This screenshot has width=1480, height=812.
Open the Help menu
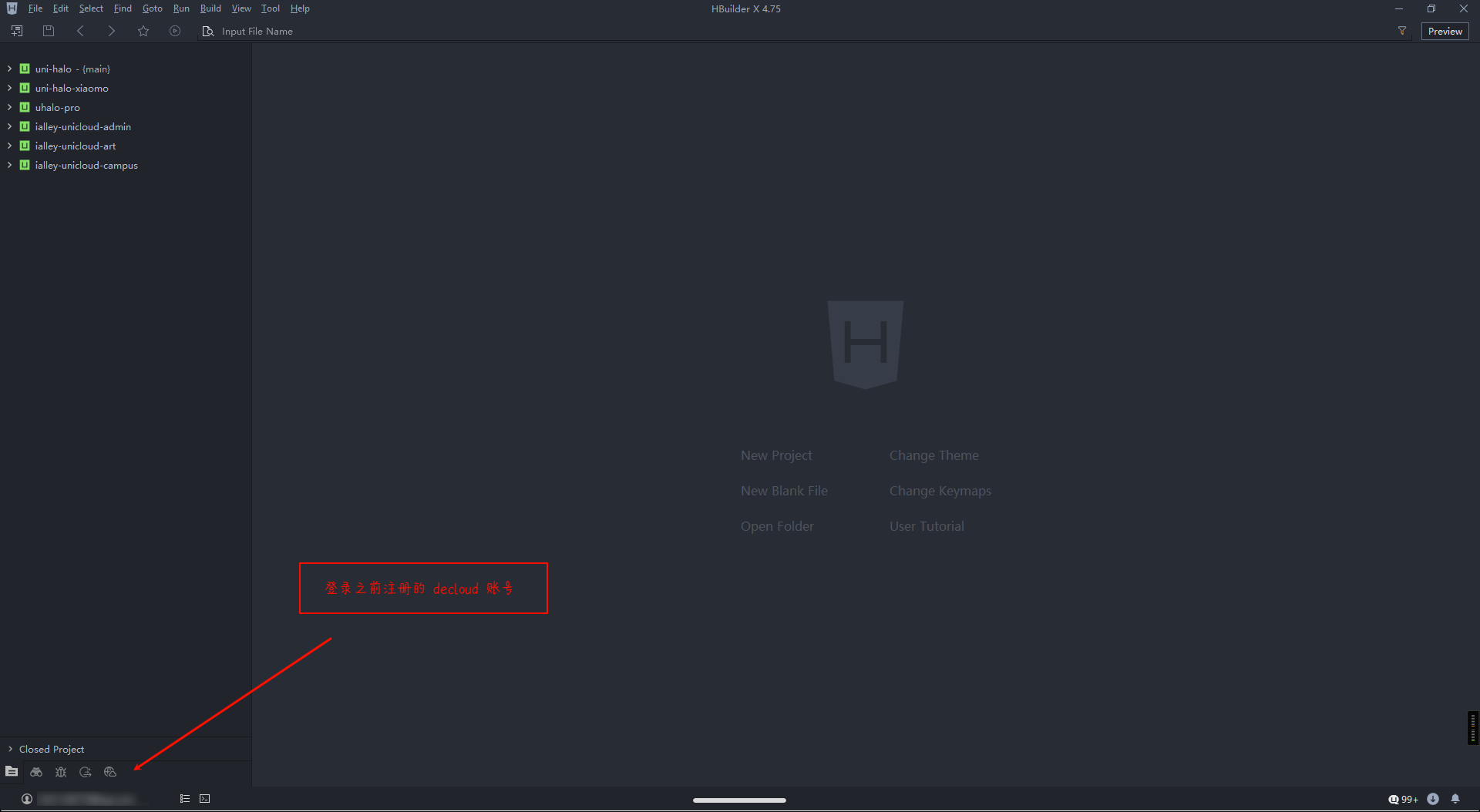tap(300, 8)
